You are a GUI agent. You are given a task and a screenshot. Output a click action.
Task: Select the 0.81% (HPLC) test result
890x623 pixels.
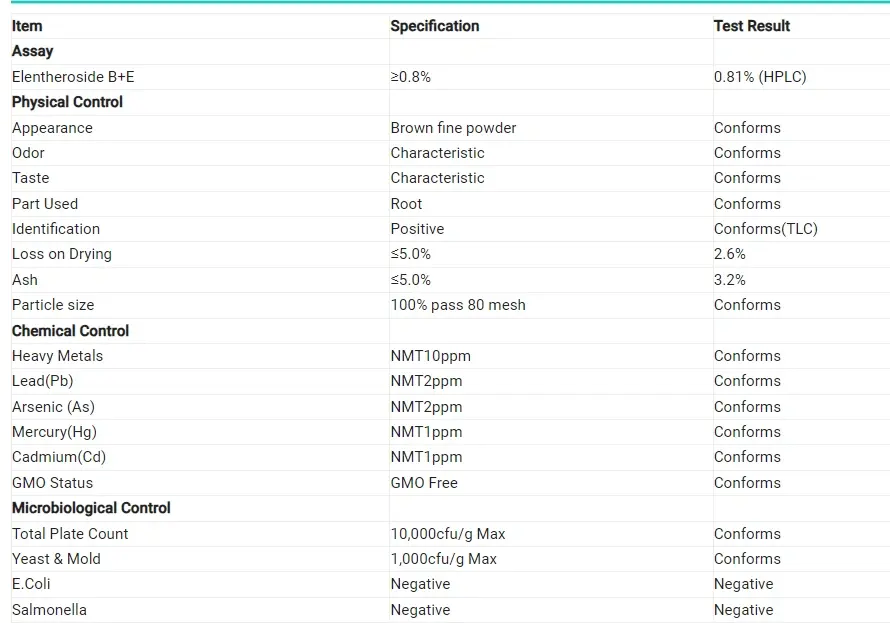759,77
